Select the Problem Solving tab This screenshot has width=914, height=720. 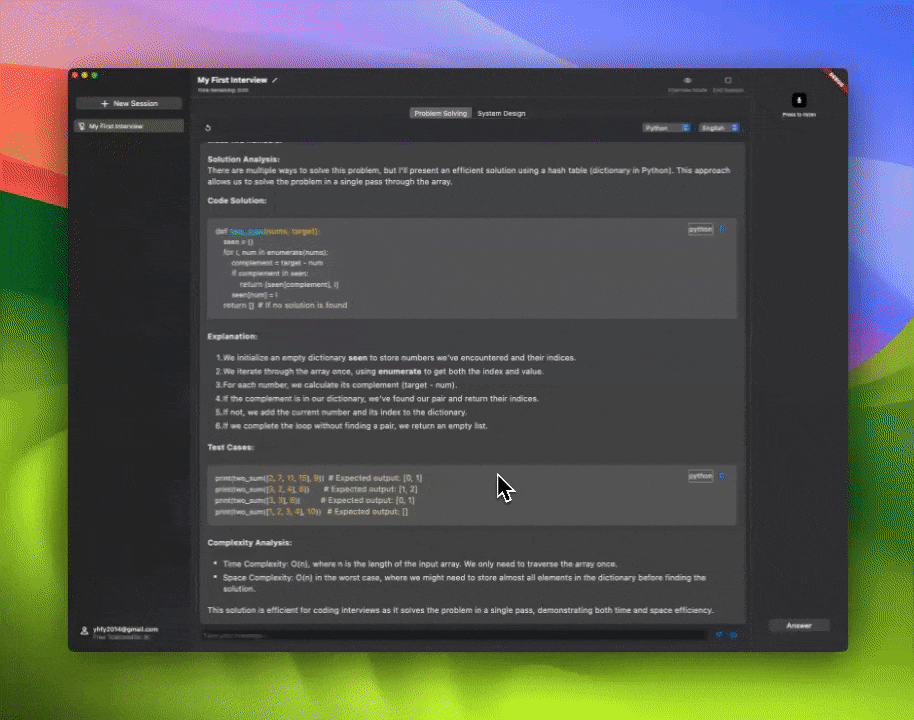coord(440,113)
